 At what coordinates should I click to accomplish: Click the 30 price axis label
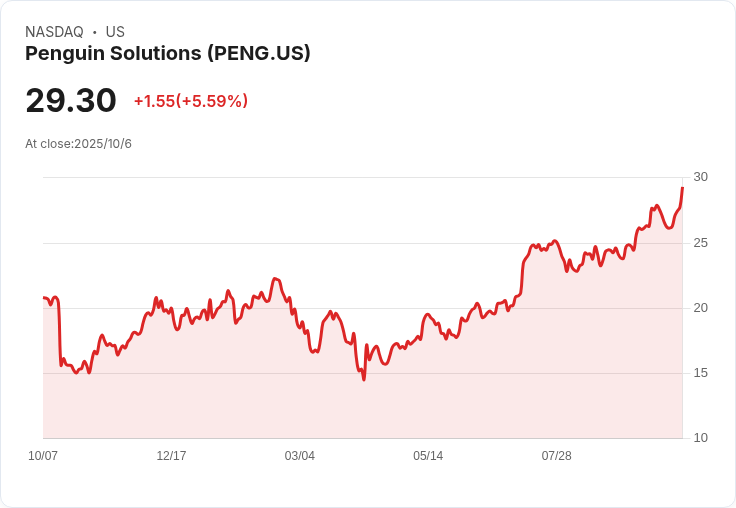(x=700, y=177)
